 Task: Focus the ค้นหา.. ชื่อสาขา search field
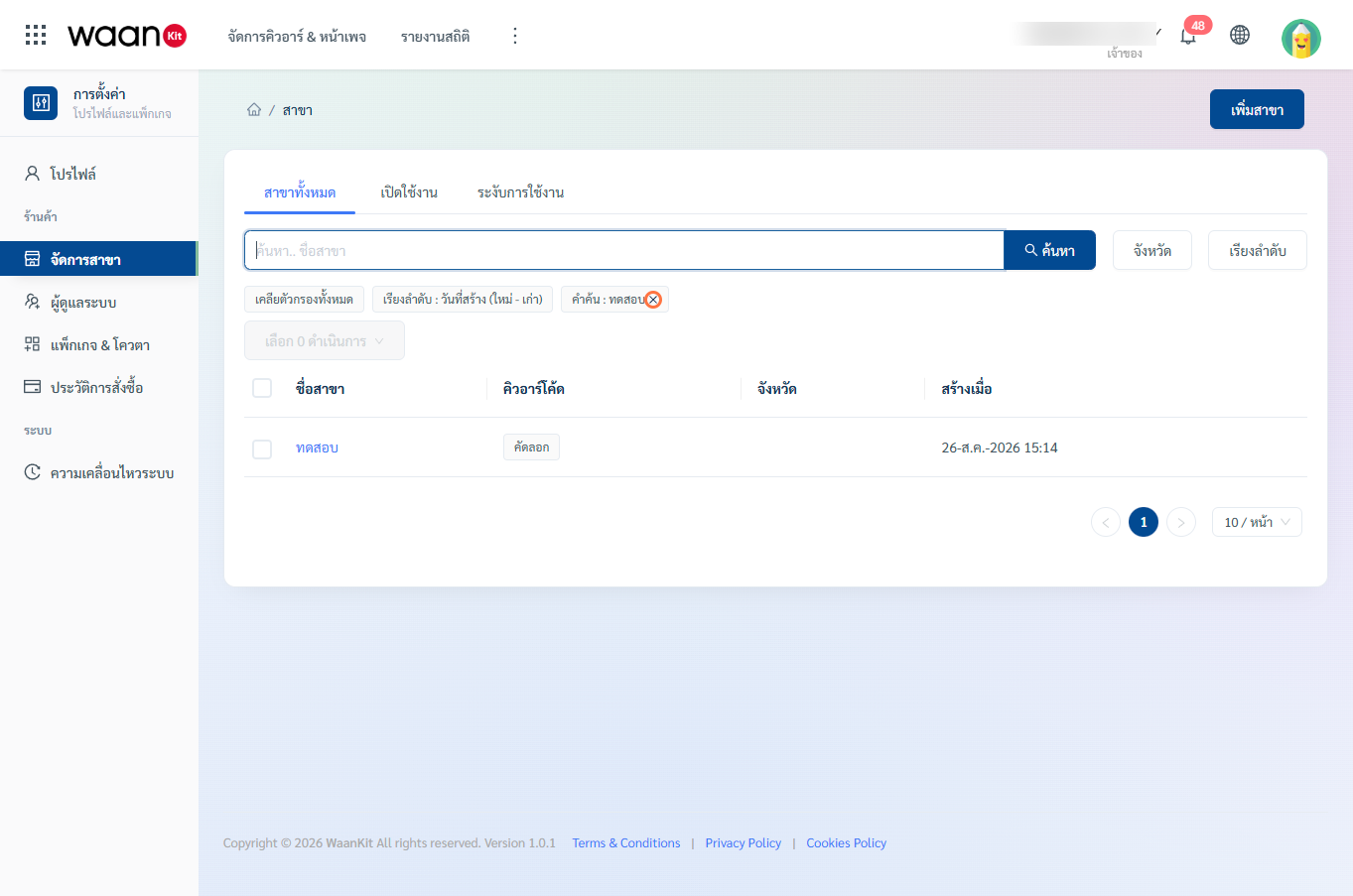[624, 250]
